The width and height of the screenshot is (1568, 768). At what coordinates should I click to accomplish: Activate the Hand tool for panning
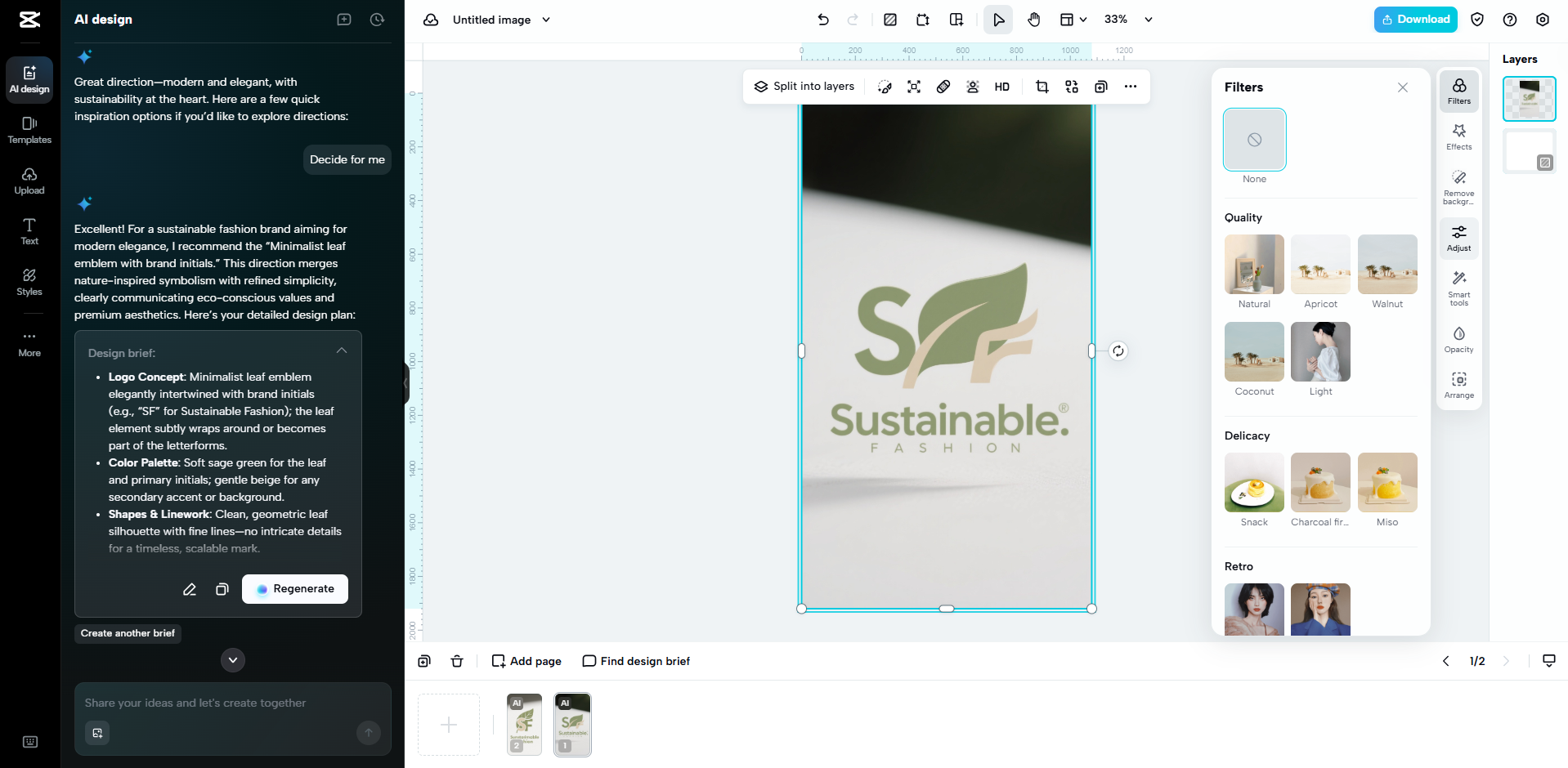coord(1033,19)
